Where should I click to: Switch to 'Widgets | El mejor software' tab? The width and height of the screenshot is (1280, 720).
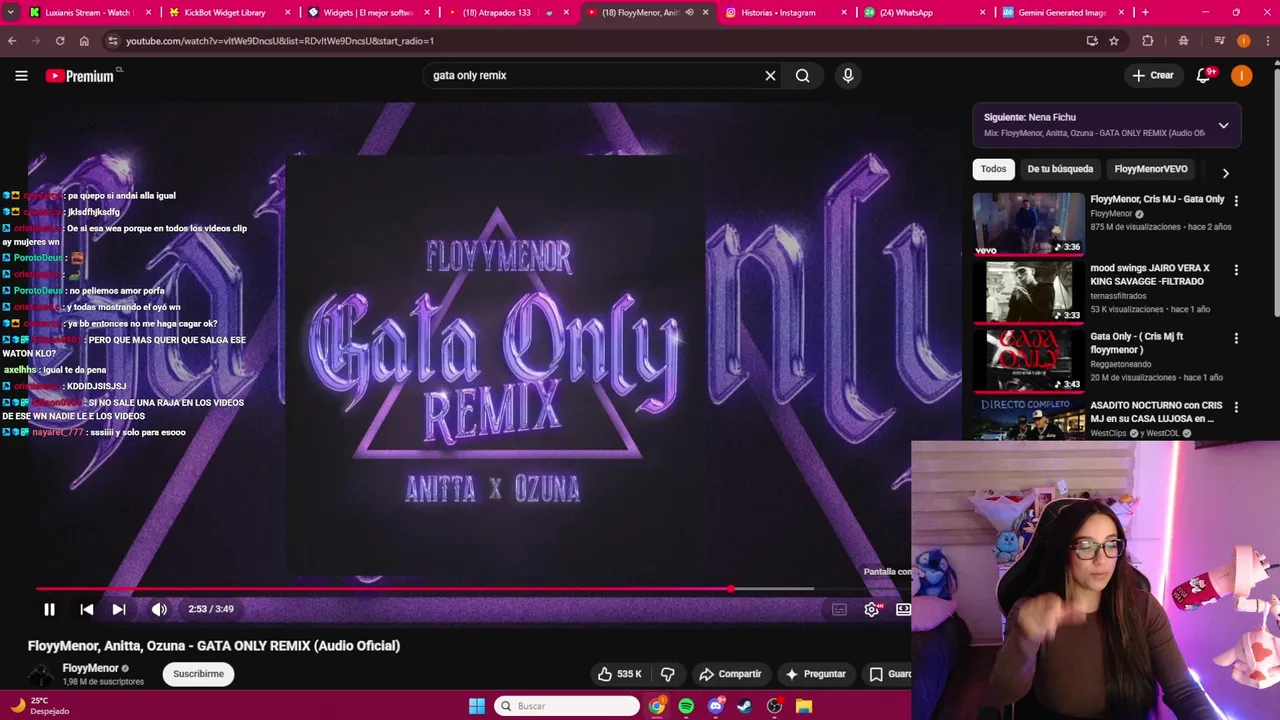366,12
